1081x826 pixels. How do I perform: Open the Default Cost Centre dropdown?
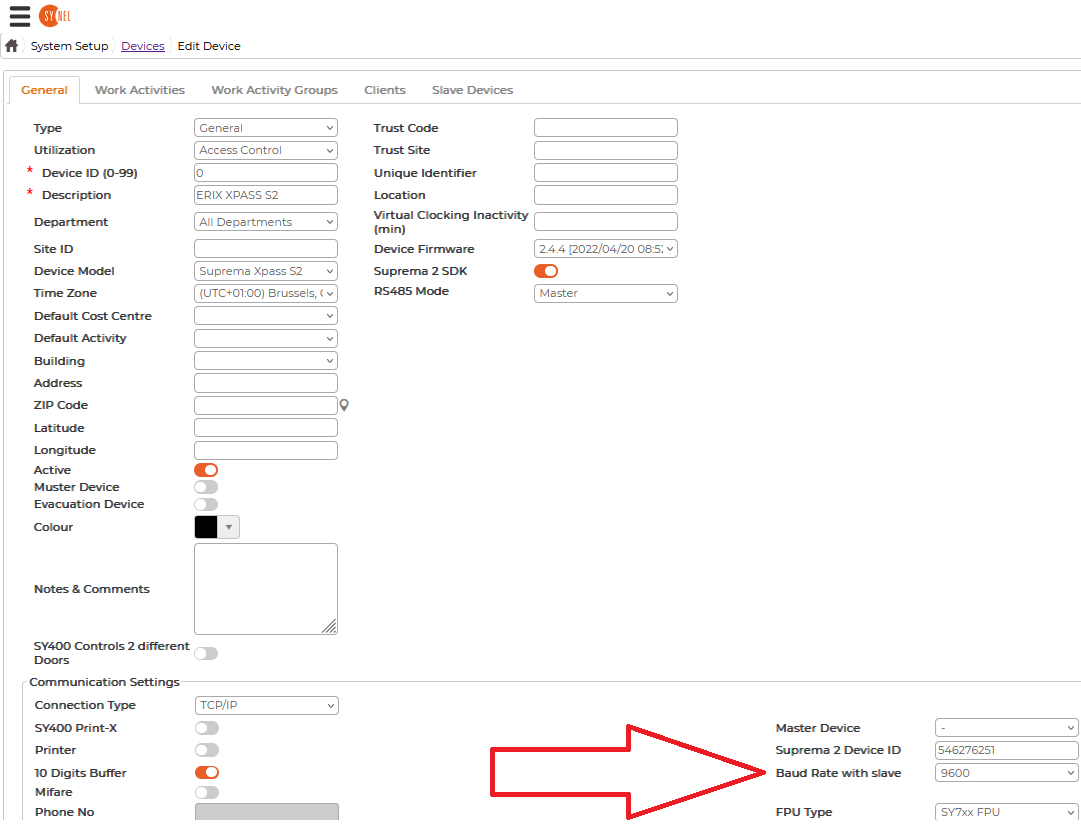266,316
